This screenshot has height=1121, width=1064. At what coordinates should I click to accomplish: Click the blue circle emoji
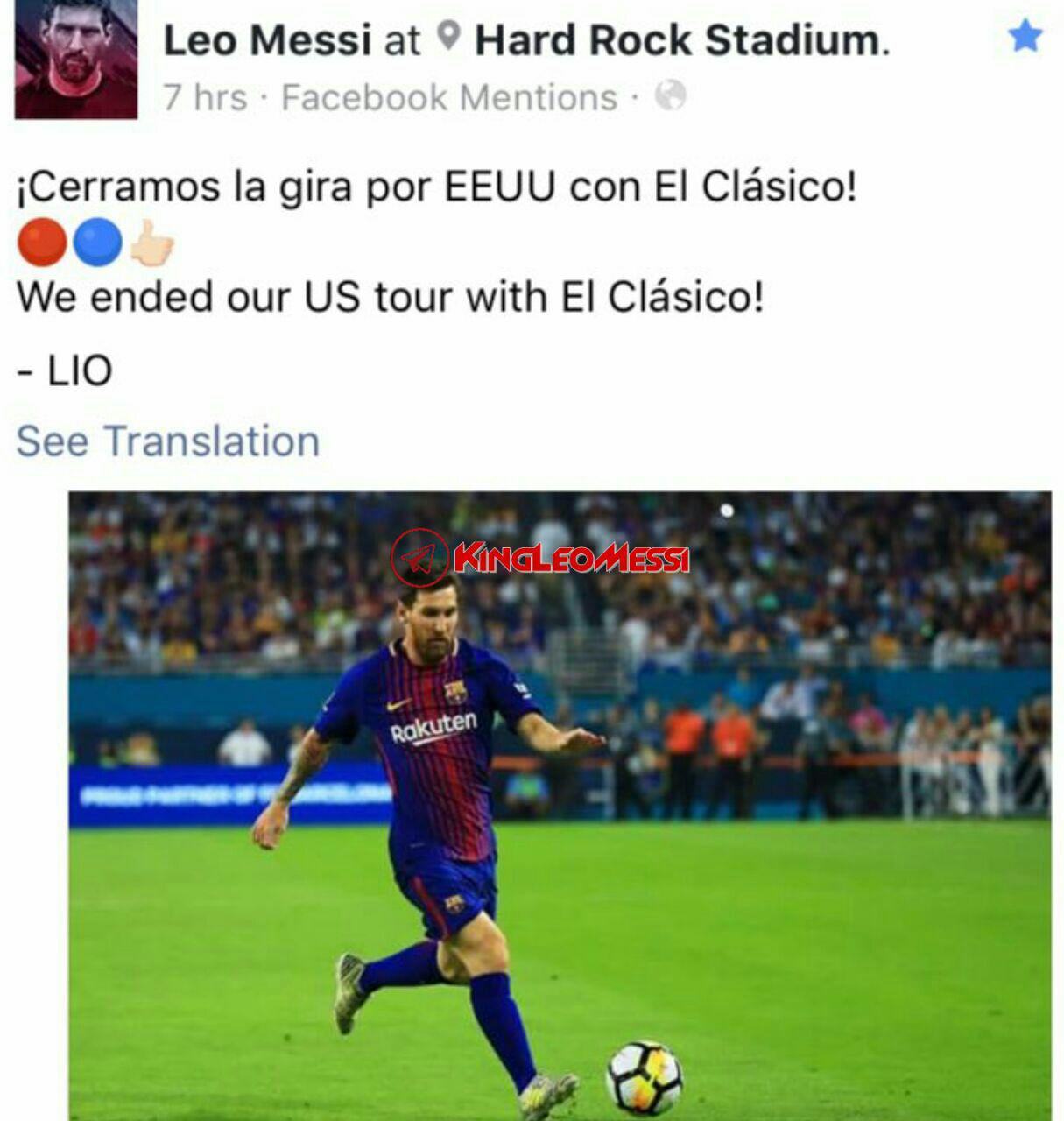click(x=97, y=243)
